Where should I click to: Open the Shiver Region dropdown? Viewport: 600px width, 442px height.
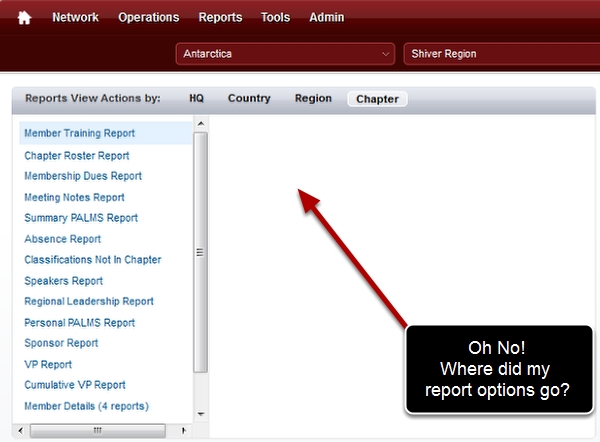tap(500, 54)
